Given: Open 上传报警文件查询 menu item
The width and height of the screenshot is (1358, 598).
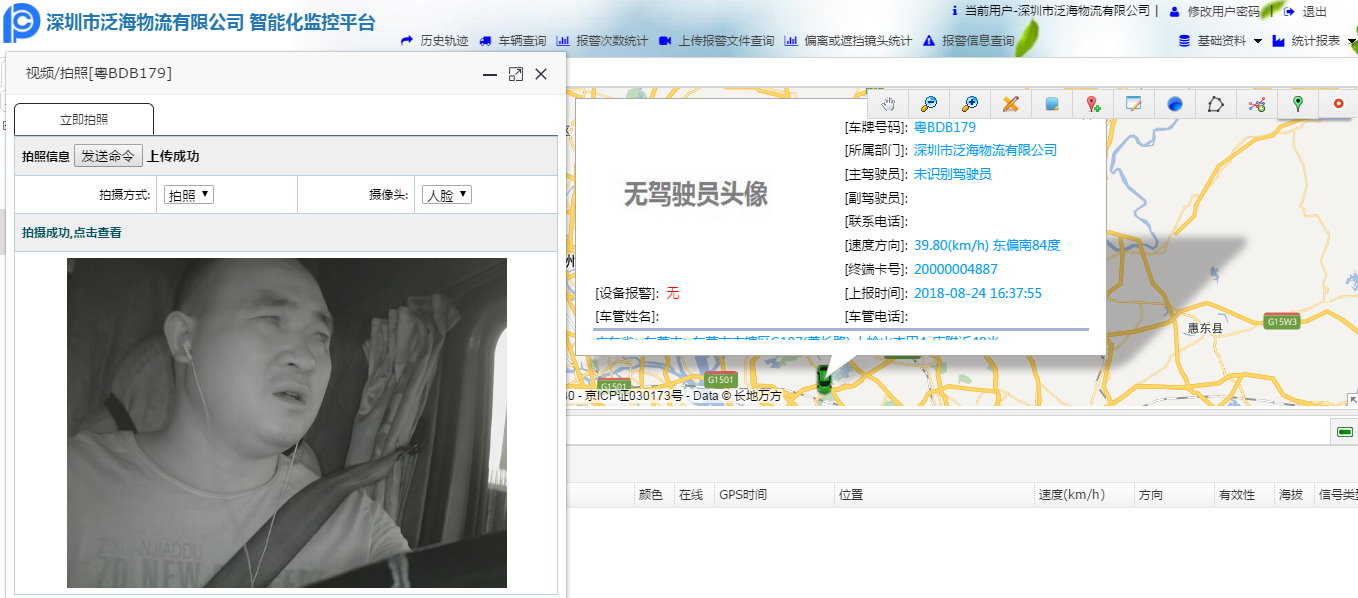Looking at the screenshot, I should coord(716,41).
